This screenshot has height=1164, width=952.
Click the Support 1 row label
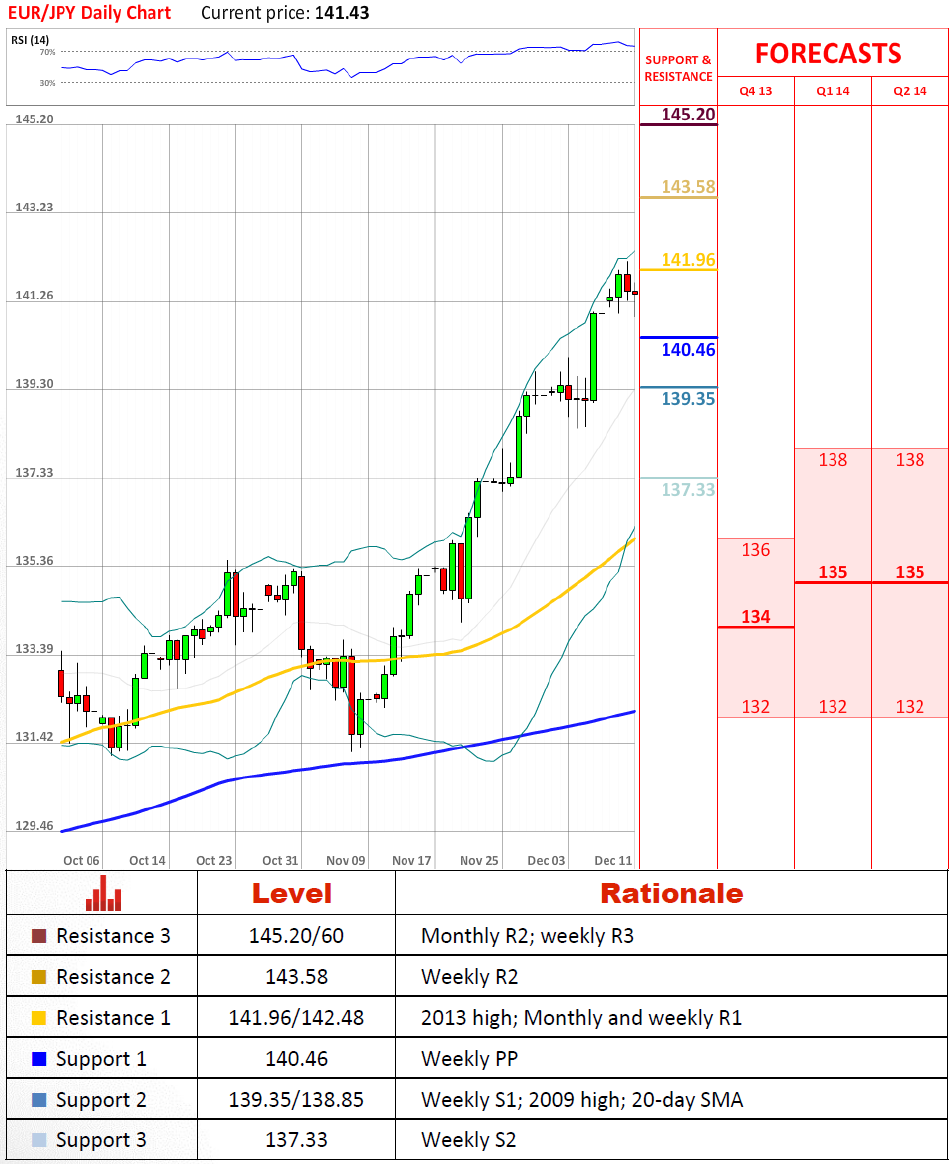[x=101, y=1059]
